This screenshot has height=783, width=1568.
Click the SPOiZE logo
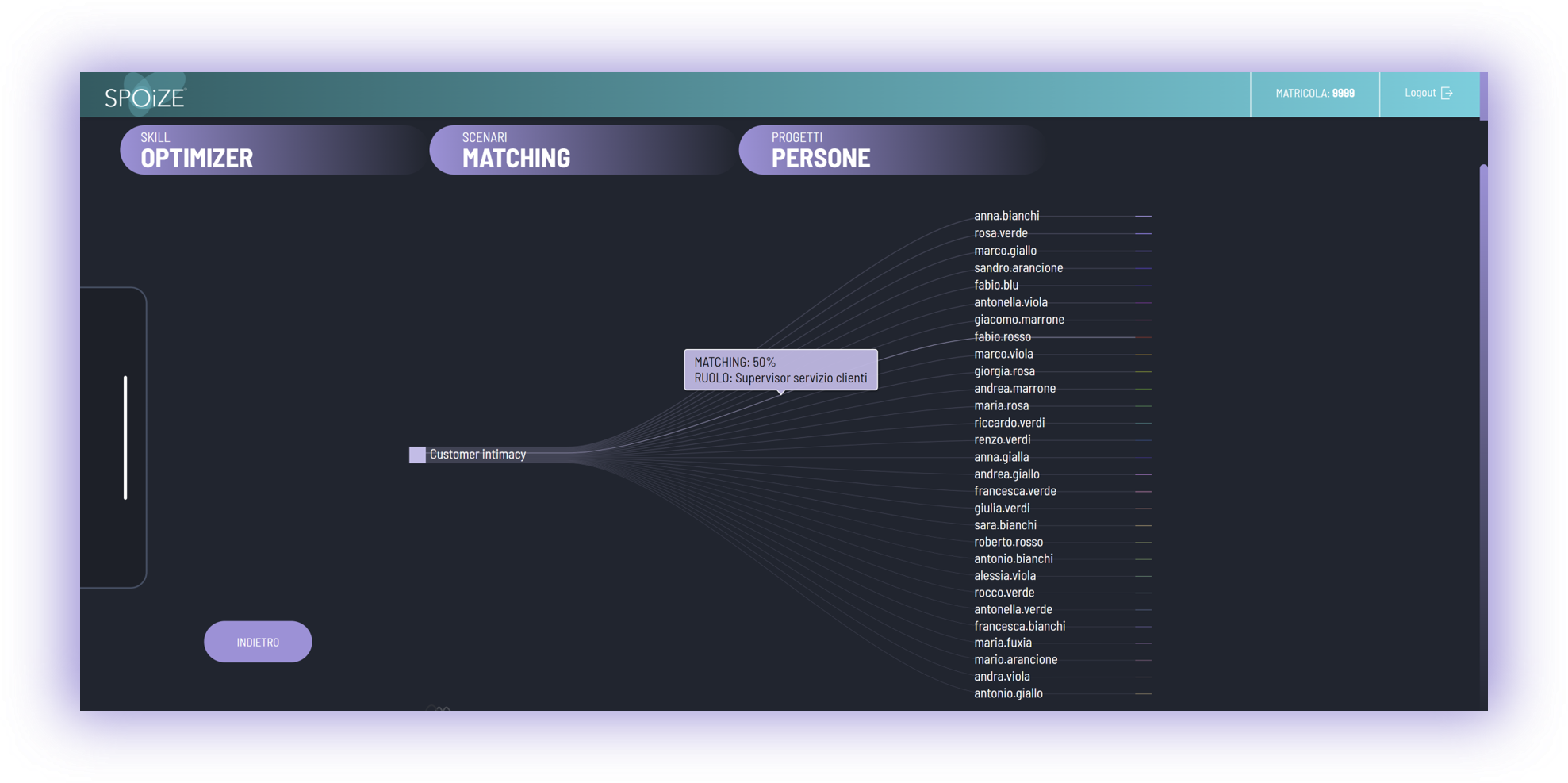(x=144, y=97)
